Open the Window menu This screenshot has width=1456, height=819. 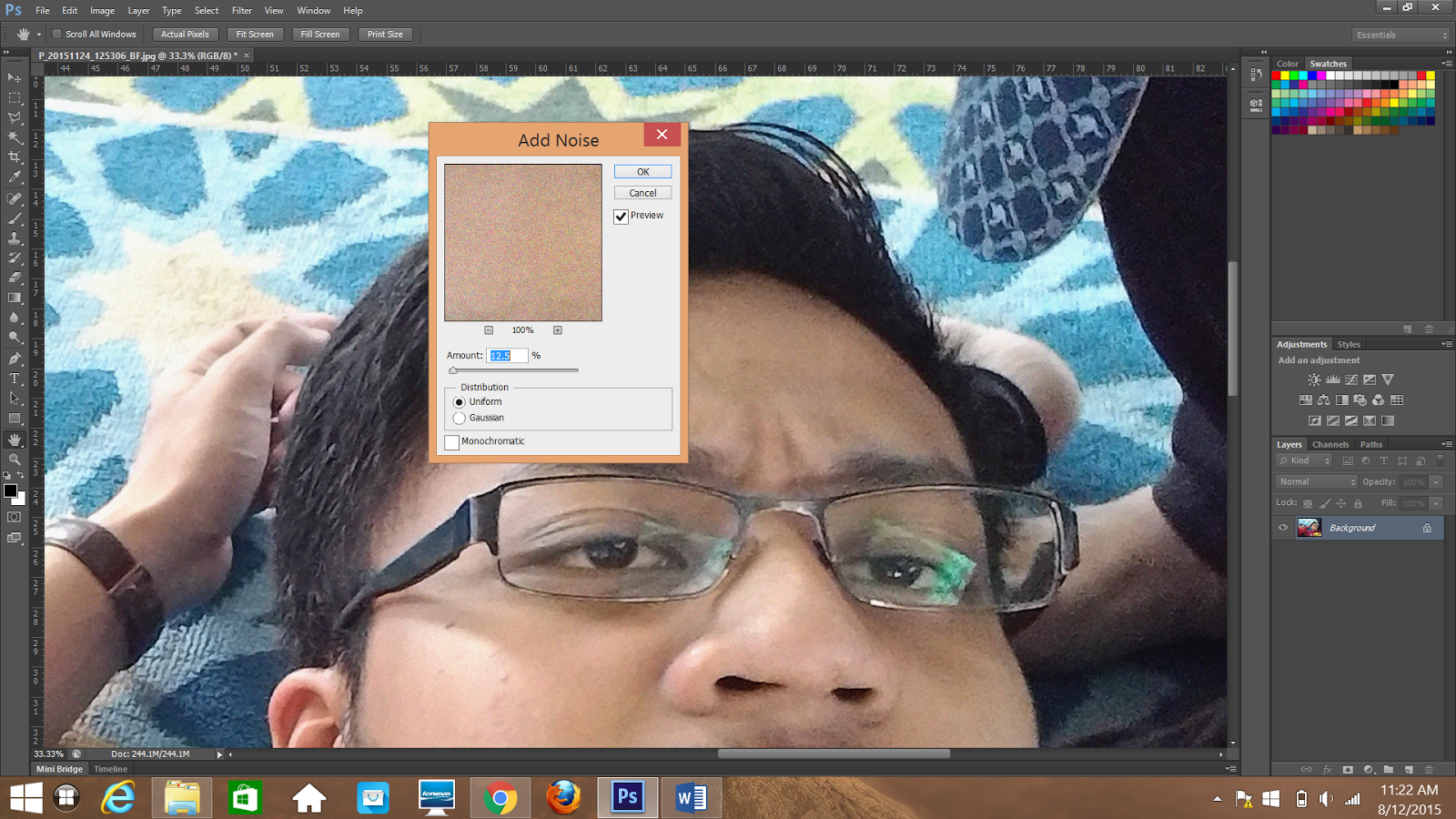(x=314, y=11)
